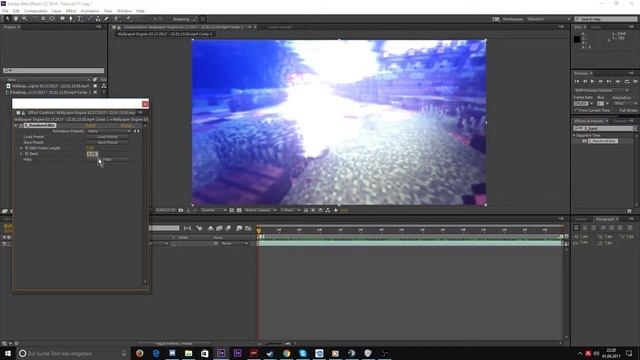
Task: Expand the Seed property
Action: 21,154
